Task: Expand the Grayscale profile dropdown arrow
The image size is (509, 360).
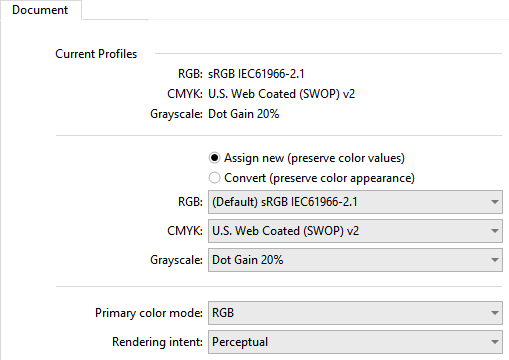Action: click(495, 260)
